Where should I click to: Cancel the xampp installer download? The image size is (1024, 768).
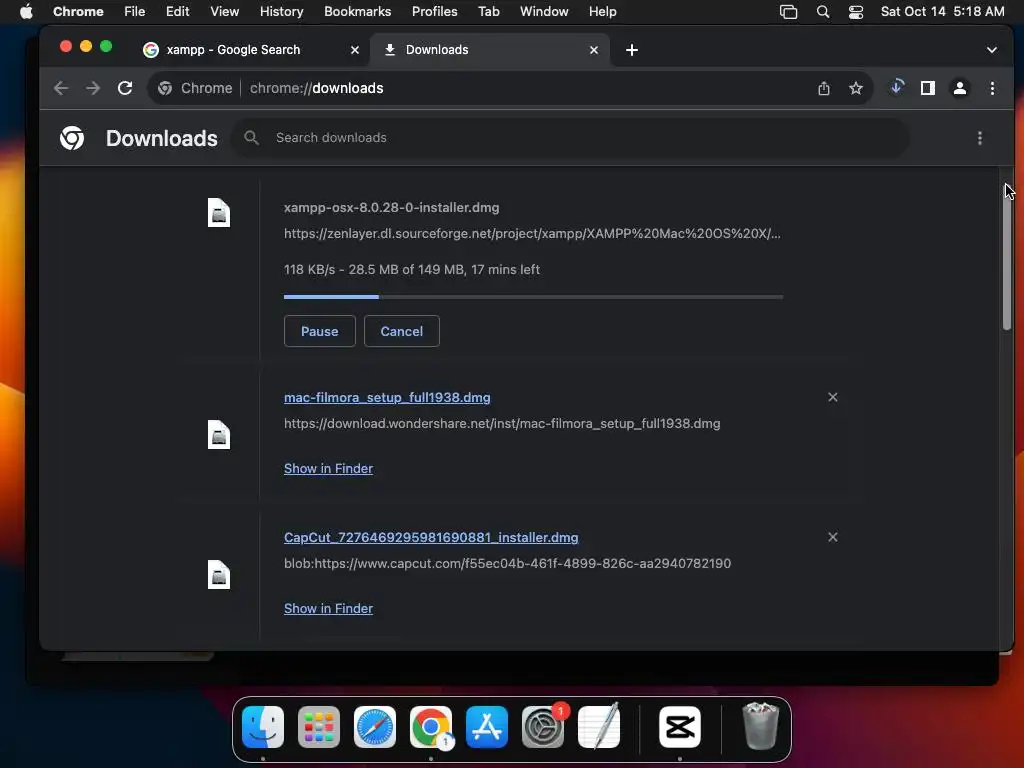tap(402, 331)
